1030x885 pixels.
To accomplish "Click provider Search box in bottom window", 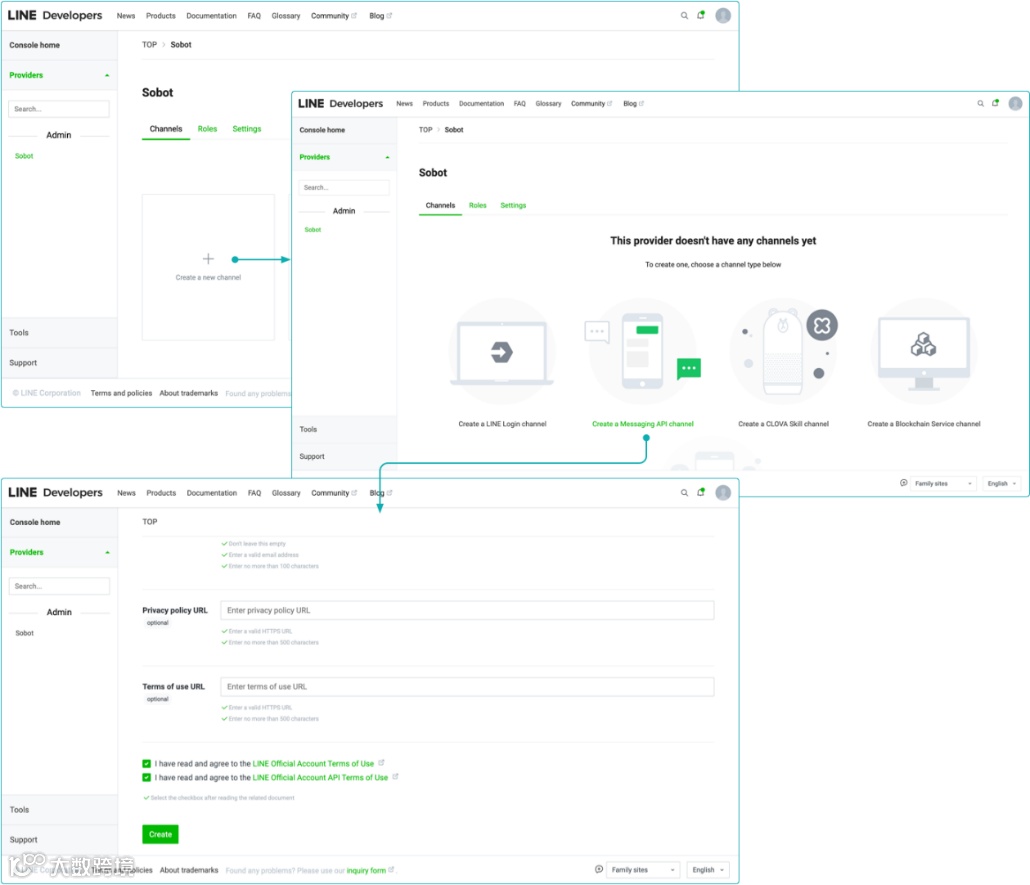I will click(59, 586).
